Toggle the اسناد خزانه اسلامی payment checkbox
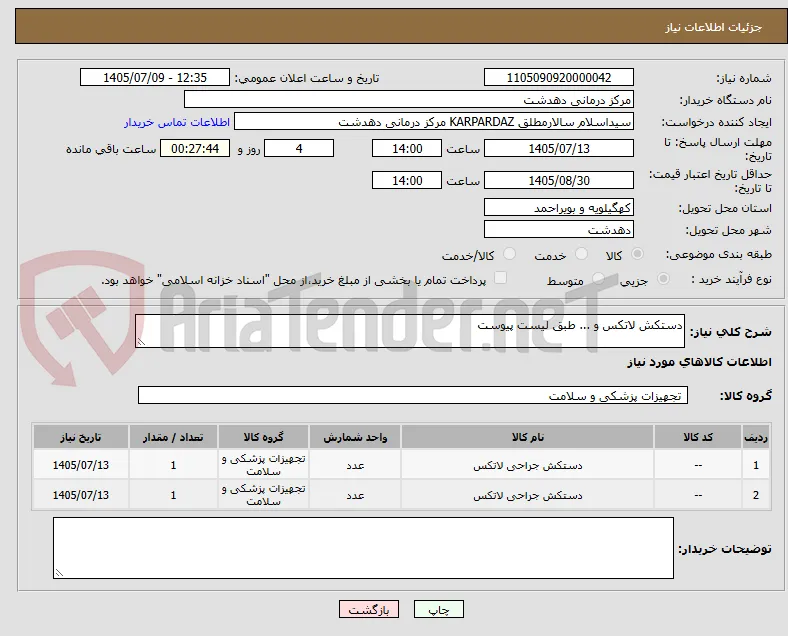Image resolution: width=788 pixels, height=636 pixels. pyautogui.click(x=501, y=278)
